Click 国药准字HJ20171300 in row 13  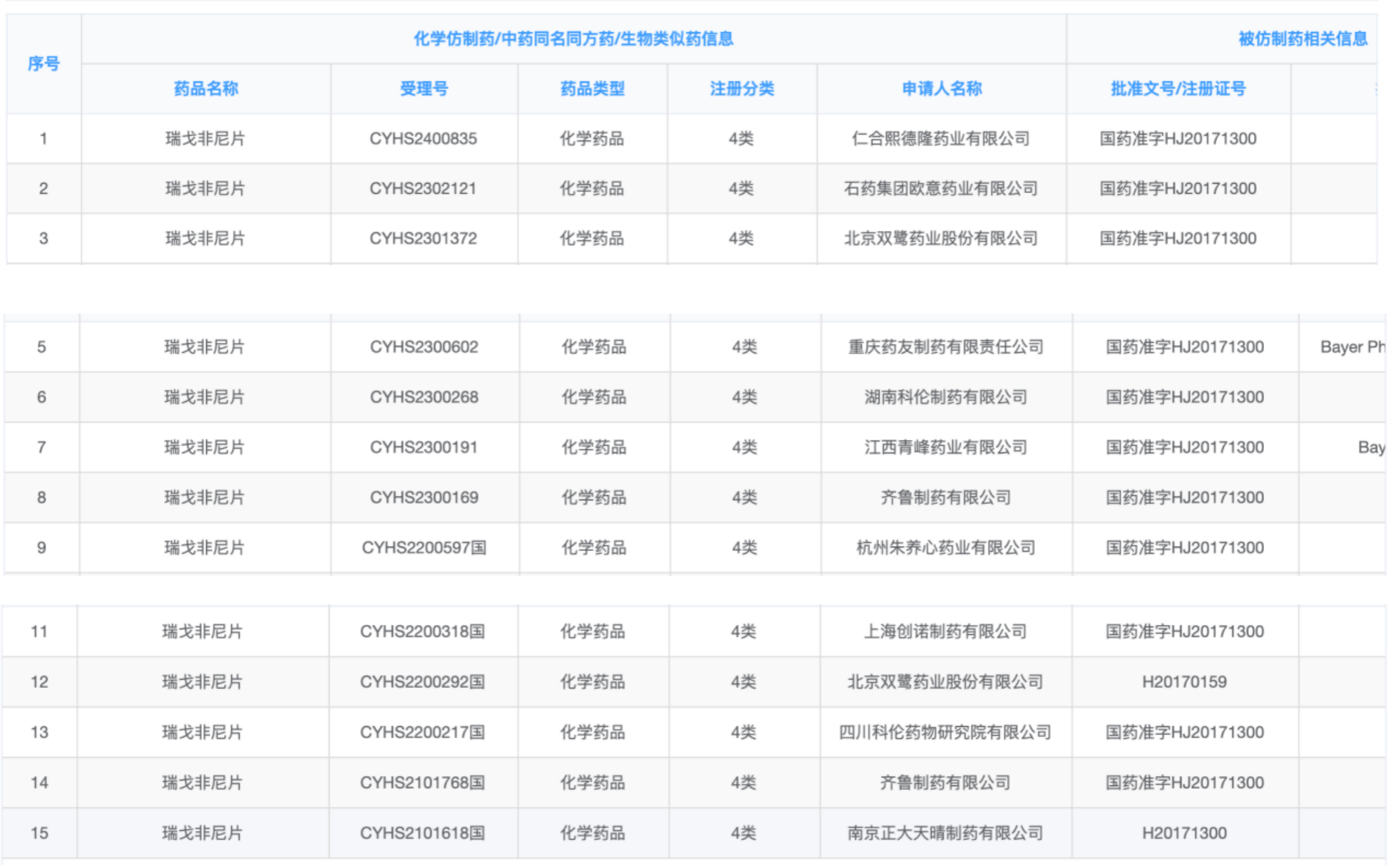[1185, 733]
